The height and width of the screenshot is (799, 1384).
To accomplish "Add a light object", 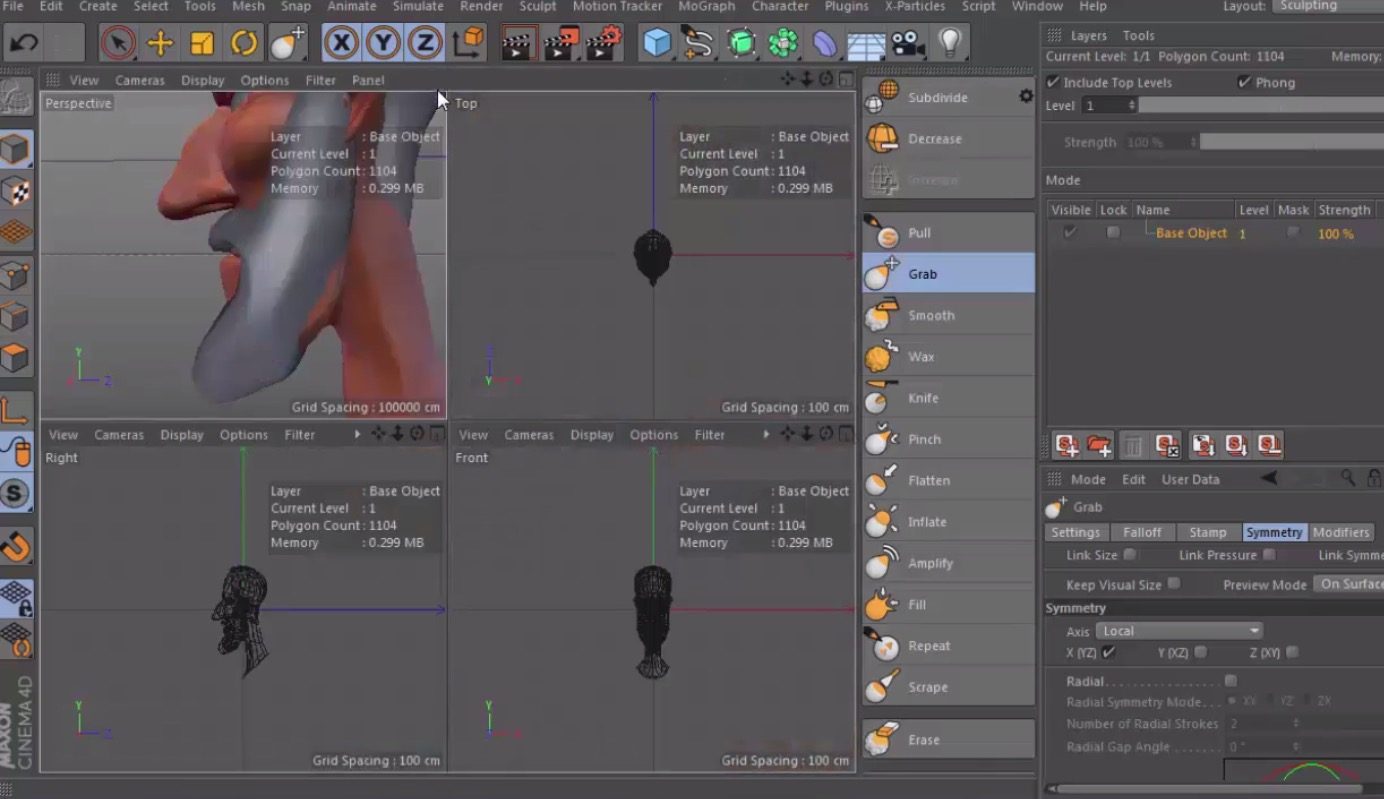I will (x=948, y=43).
